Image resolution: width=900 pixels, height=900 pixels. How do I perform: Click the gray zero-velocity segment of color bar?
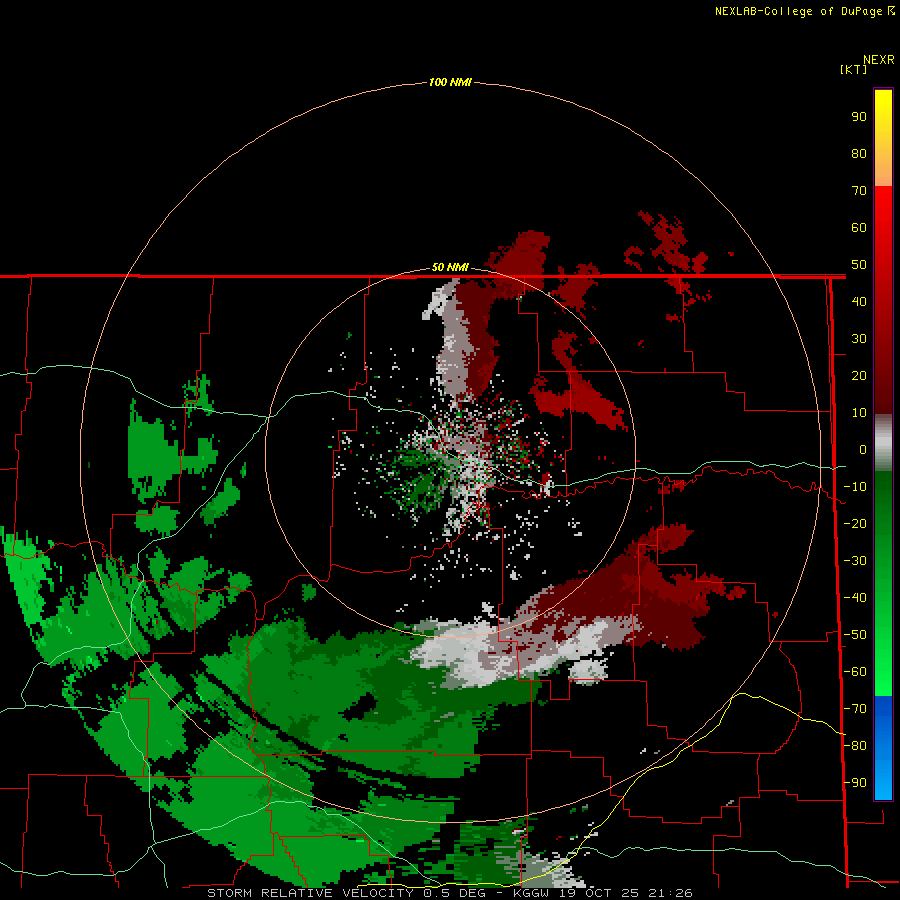883,443
